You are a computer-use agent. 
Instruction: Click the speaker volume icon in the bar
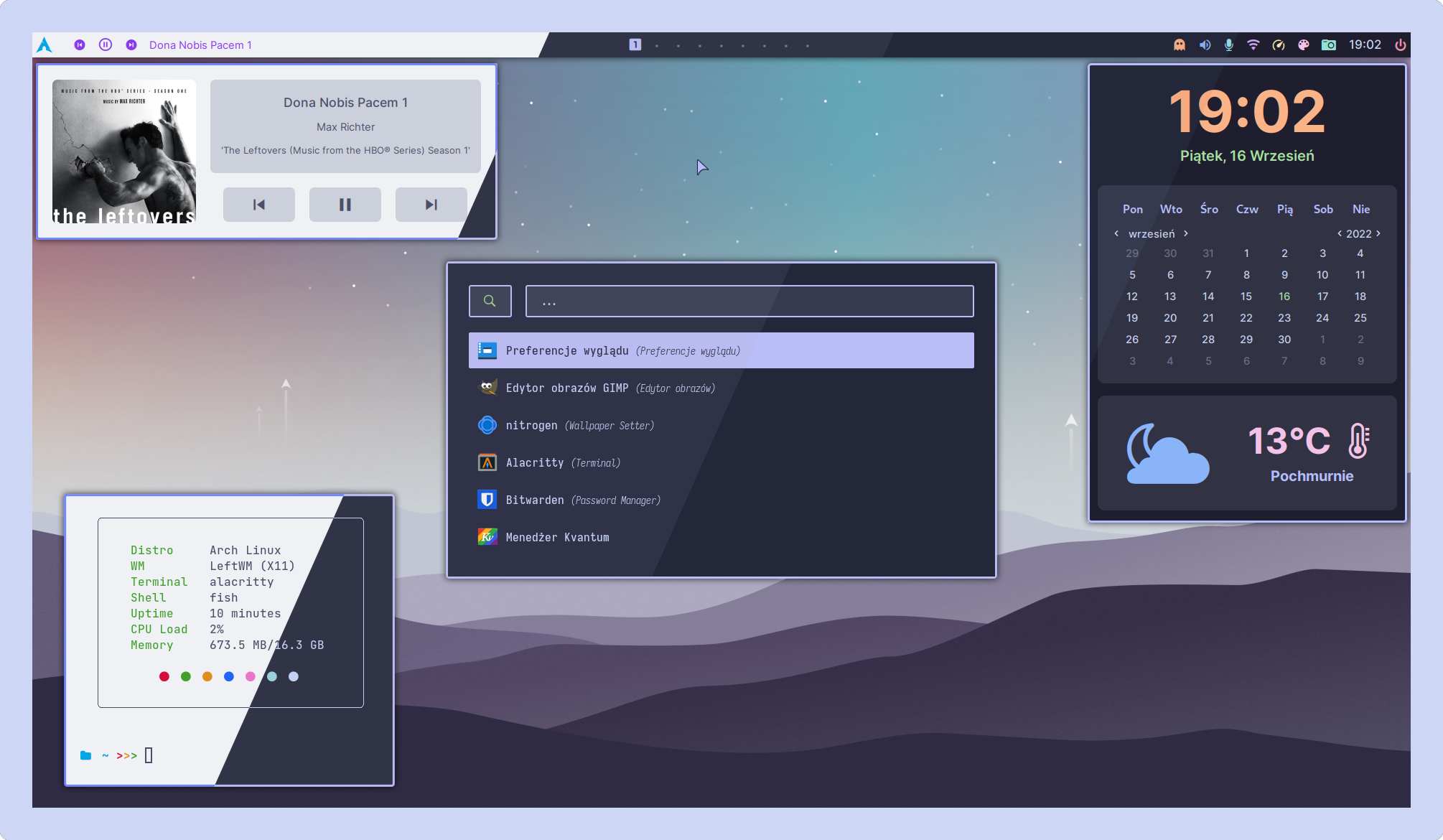pos(1205,45)
